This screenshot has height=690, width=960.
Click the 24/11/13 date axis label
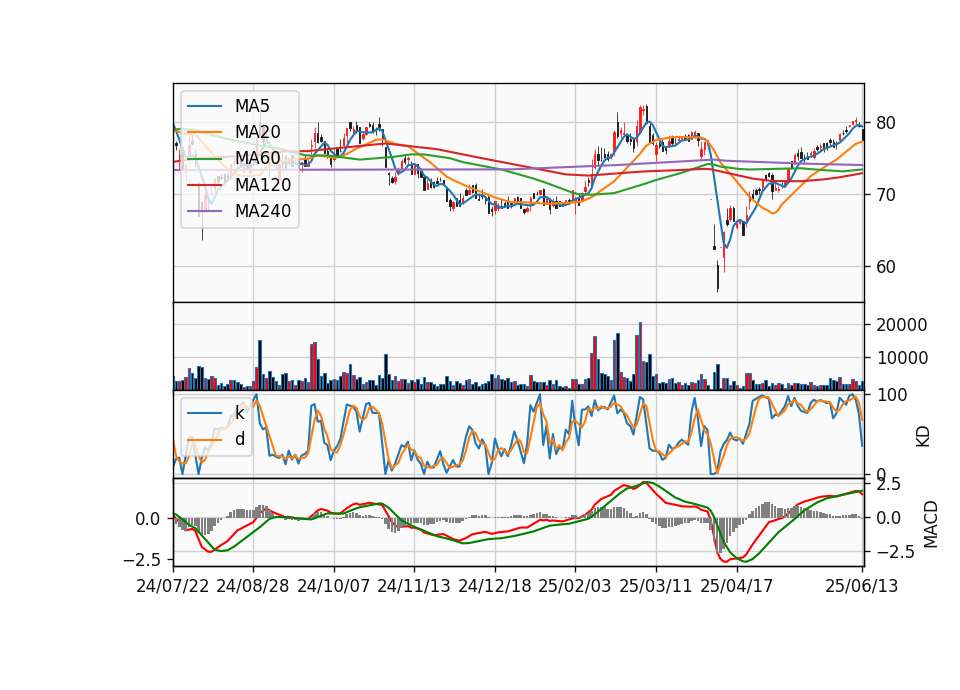414,586
